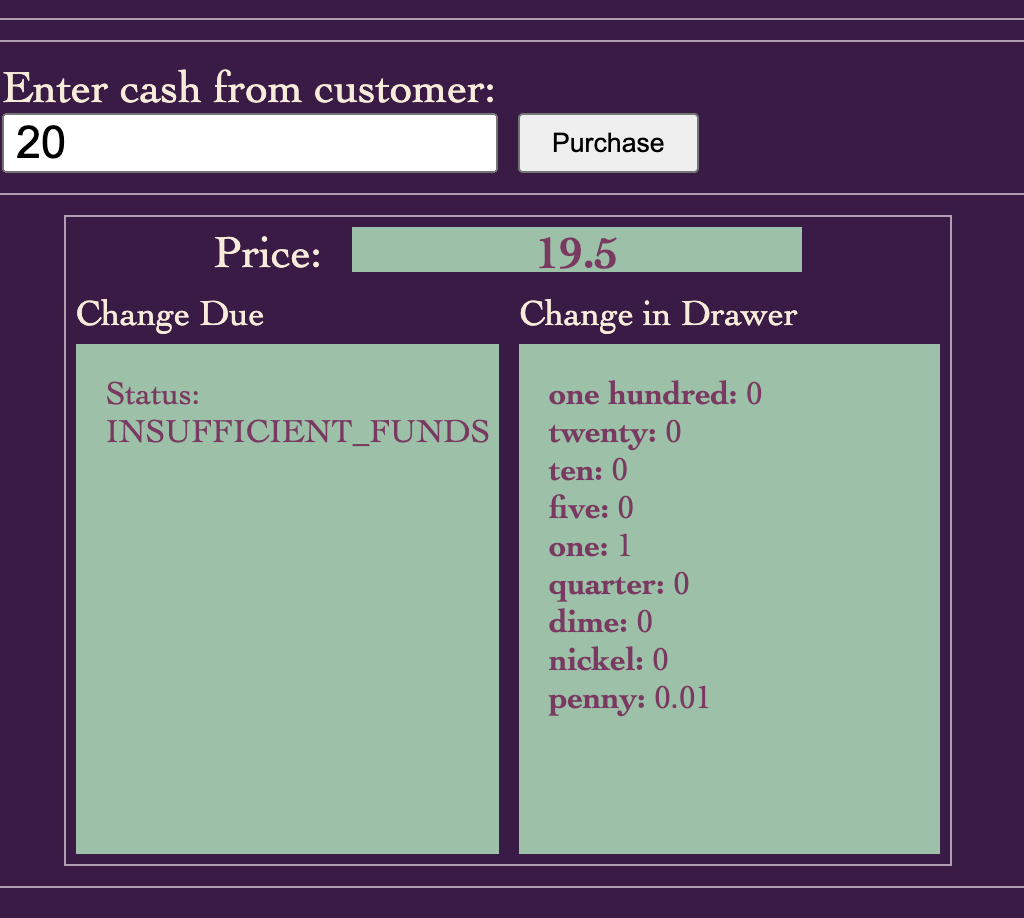Click the twenty drawer entry

(615, 432)
